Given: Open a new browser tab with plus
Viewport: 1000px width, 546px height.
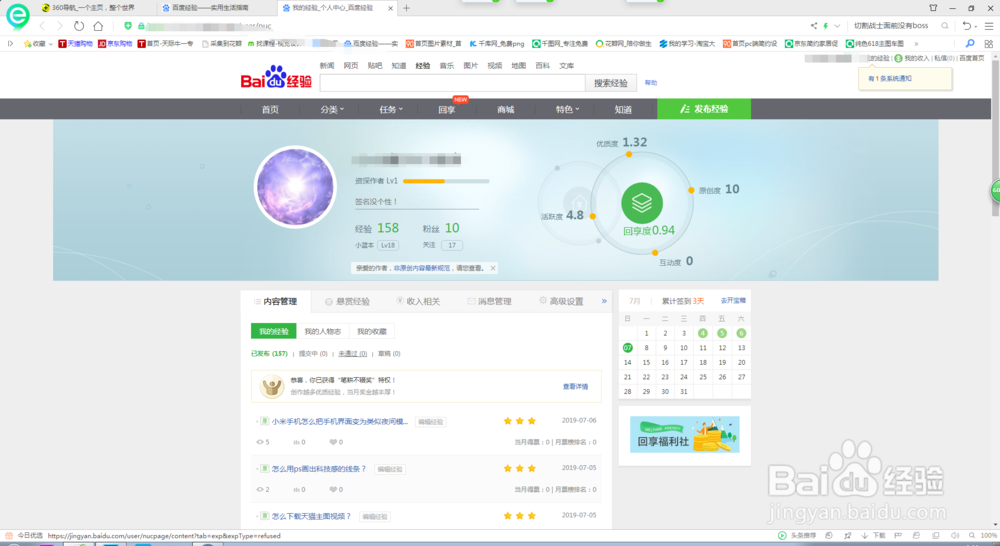Looking at the screenshot, I should [x=406, y=8].
